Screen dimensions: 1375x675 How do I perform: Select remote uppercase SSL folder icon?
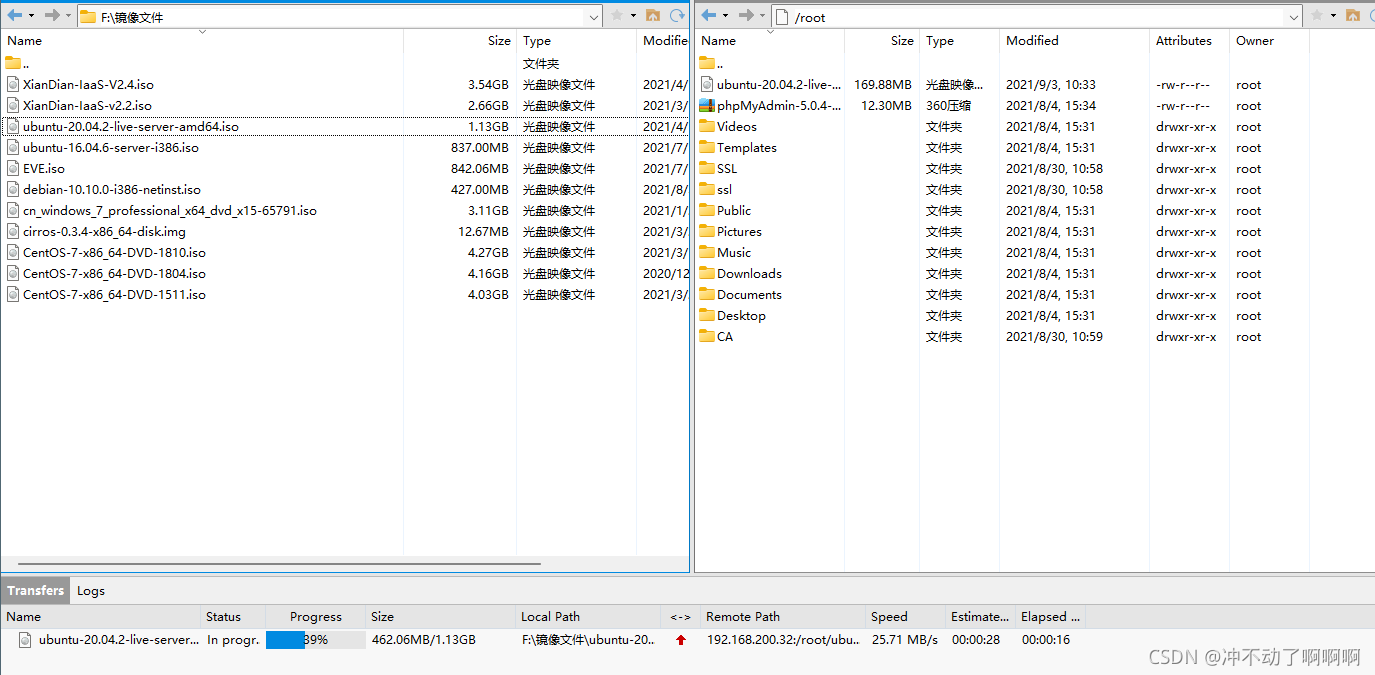click(707, 168)
